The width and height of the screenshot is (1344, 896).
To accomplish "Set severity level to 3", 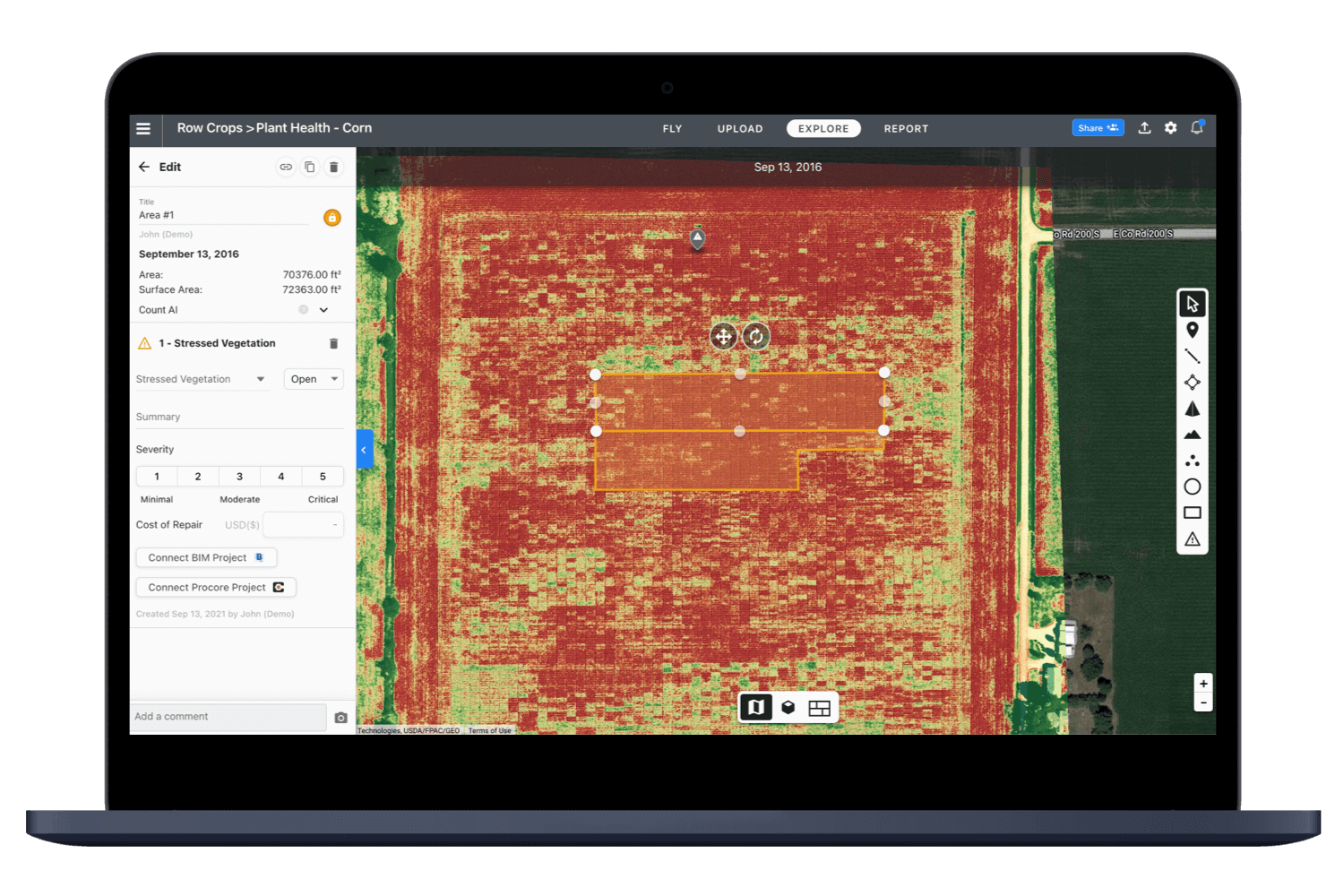I will (x=239, y=476).
